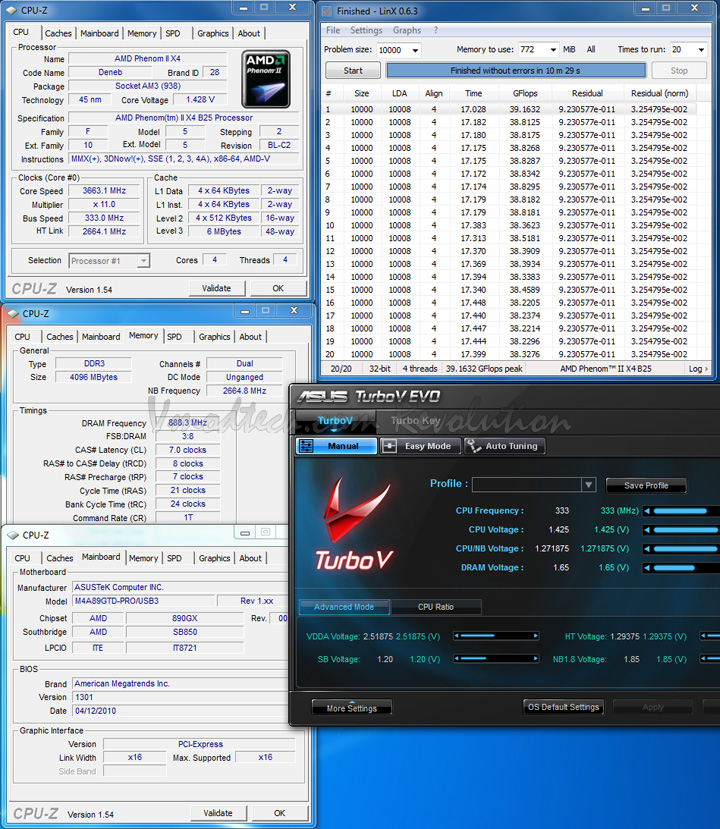Image resolution: width=720 pixels, height=829 pixels.
Task: Click the SB Voltage slider left arrow
Action: (457, 659)
